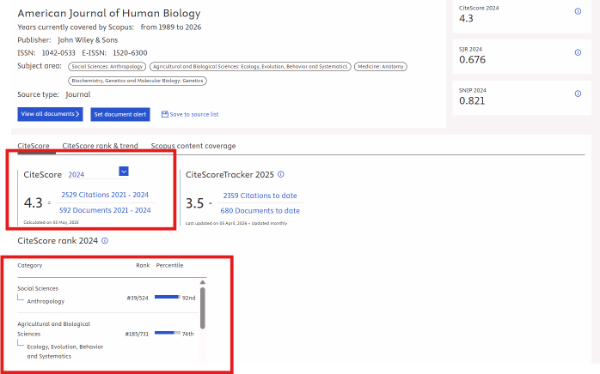Open 592 Documents 2021 - 2024 link
Screen dimensions: 600x374
click(105, 210)
